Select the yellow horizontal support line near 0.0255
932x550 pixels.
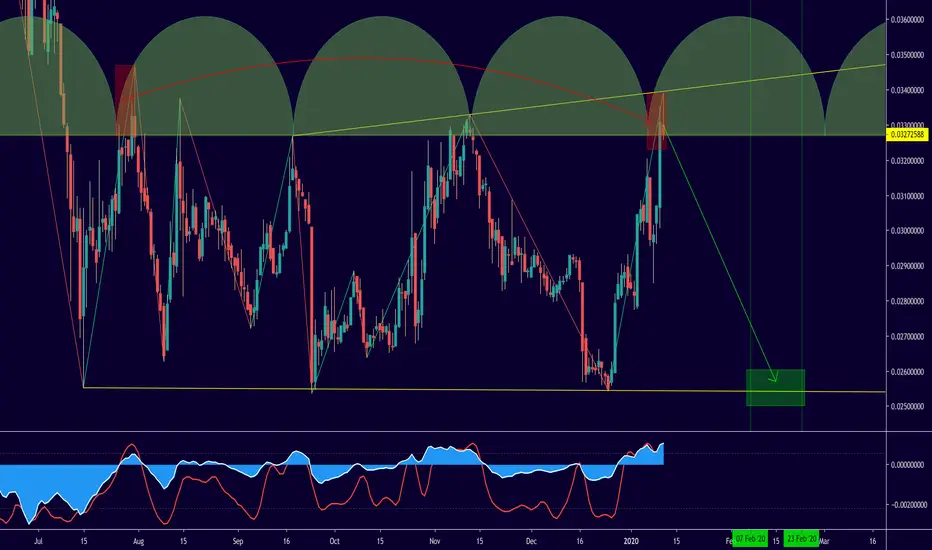coord(484,390)
